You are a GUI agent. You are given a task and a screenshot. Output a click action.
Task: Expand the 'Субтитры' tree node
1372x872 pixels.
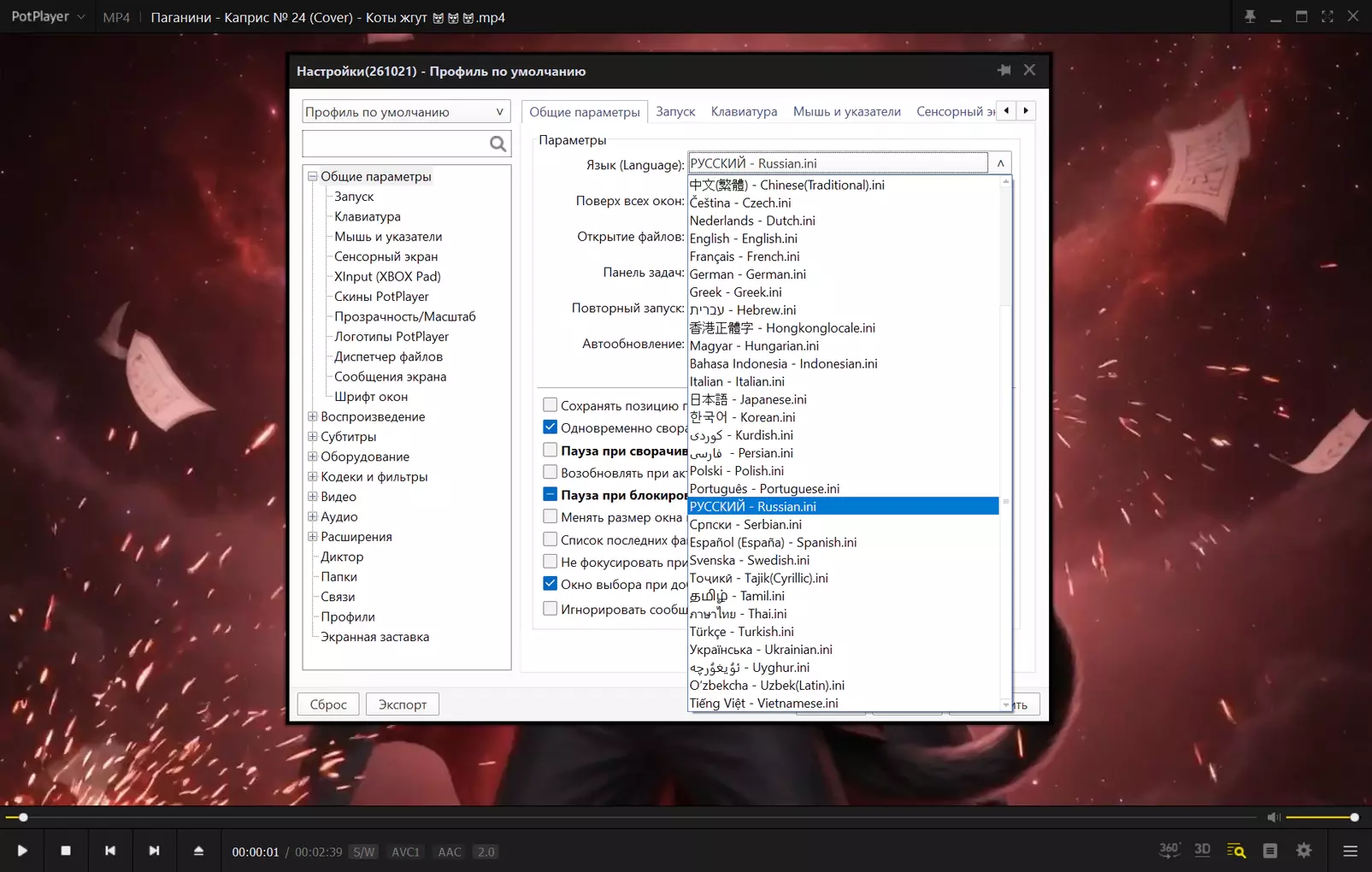[313, 436]
